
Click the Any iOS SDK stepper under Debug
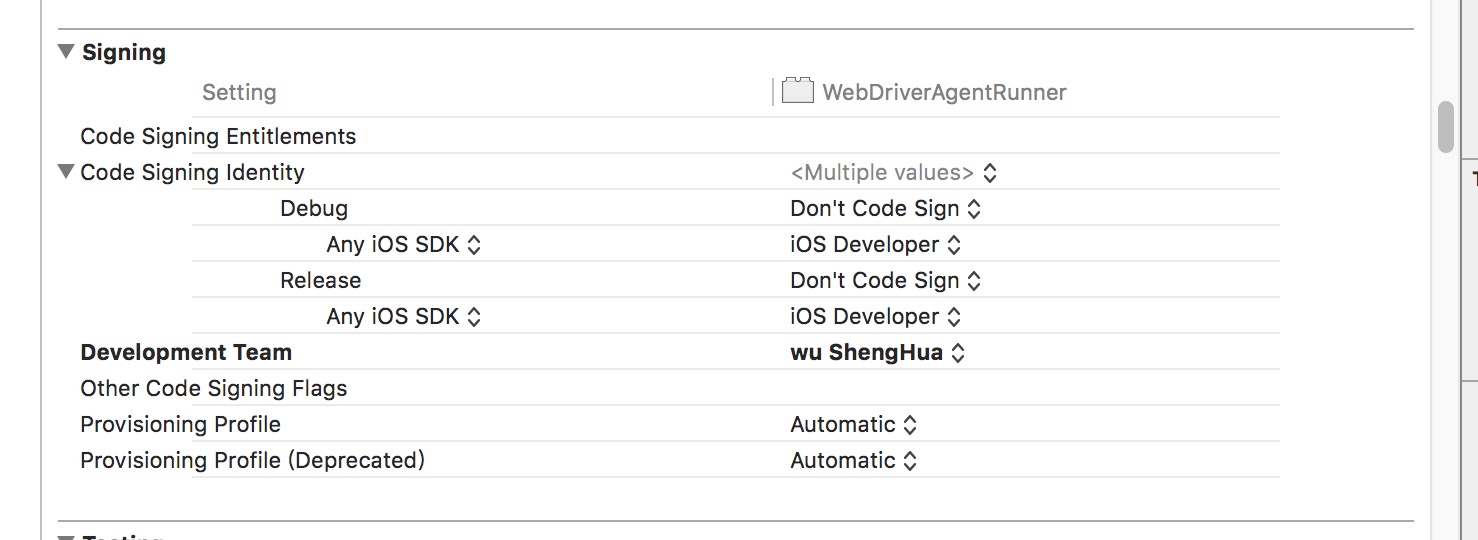point(474,245)
